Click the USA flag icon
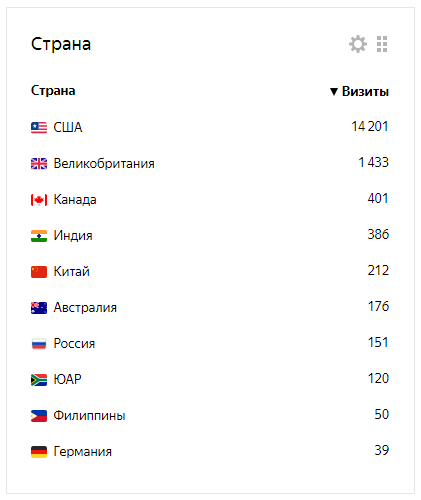The image size is (421, 500). coord(39,127)
